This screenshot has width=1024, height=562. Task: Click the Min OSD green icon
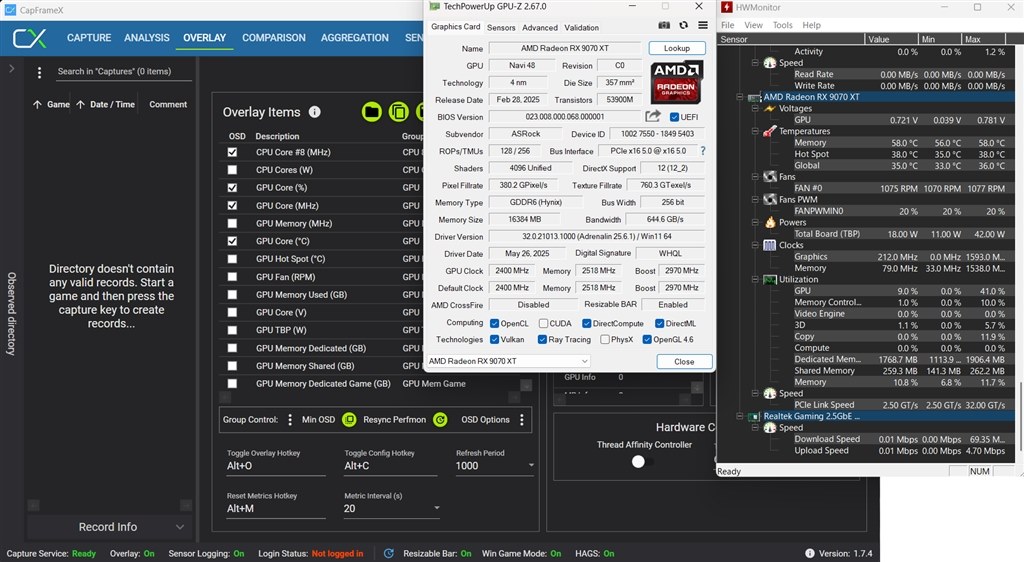[349, 420]
